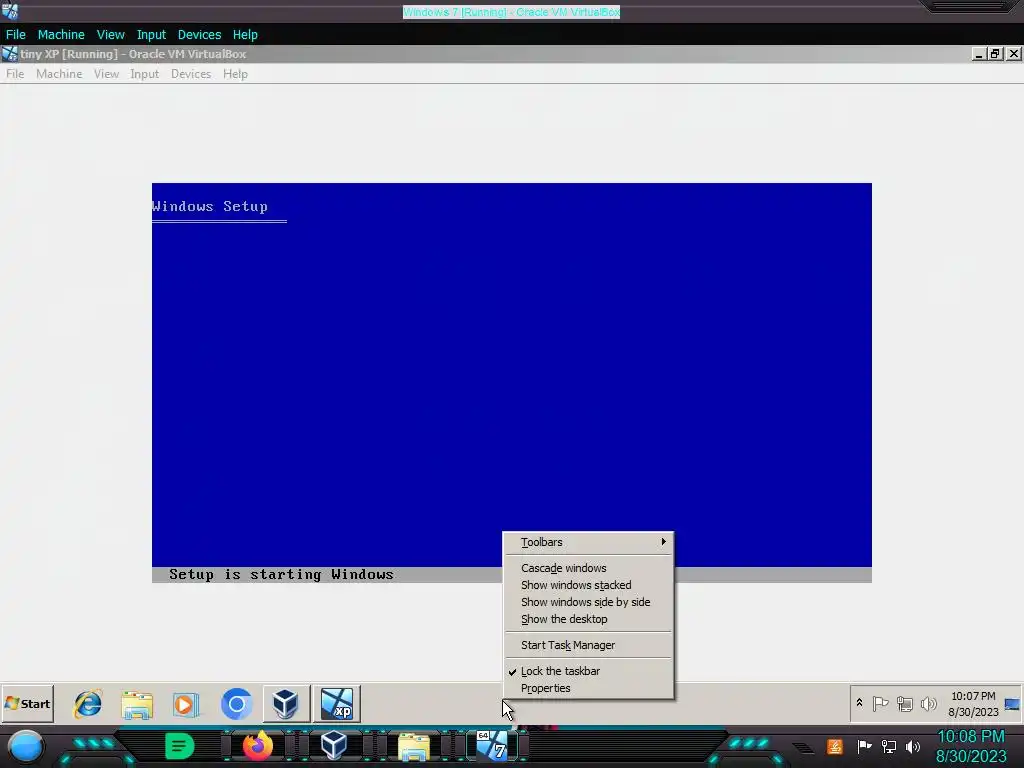The height and width of the screenshot is (768, 1024).
Task: Launch Windows Media Player from taskbar
Action: click(186, 705)
